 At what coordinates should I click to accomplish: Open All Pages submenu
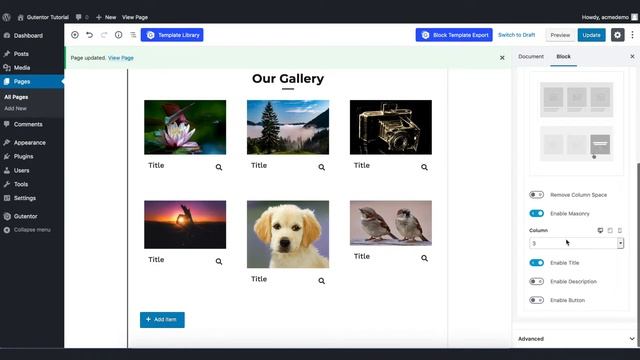(x=16, y=97)
